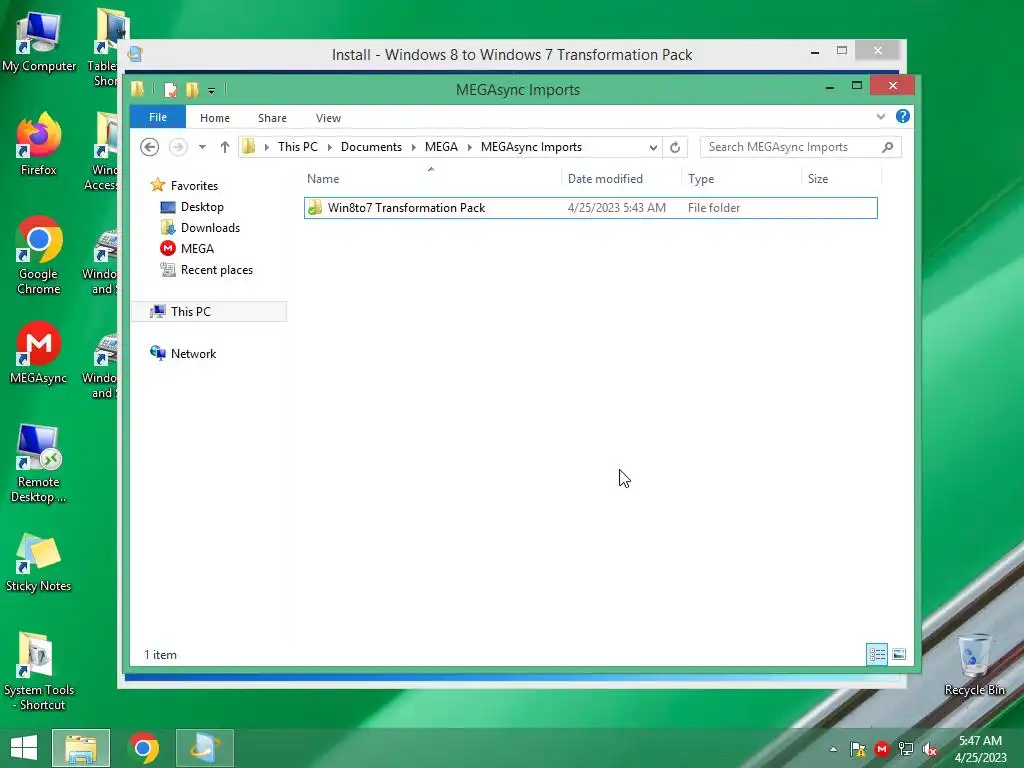The height and width of the screenshot is (768, 1024).
Task: Sort by Date modified column header
Action: pyautogui.click(x=620, y=179)
